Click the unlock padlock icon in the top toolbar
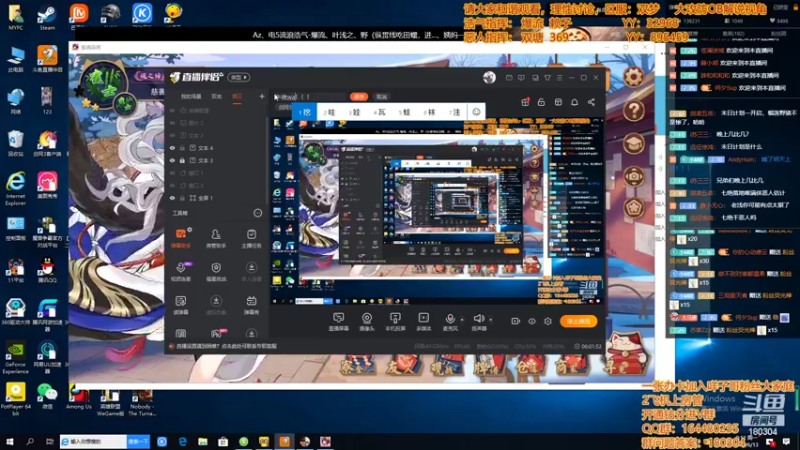Viewport: 800px width, 450px height. pos(541,102)
